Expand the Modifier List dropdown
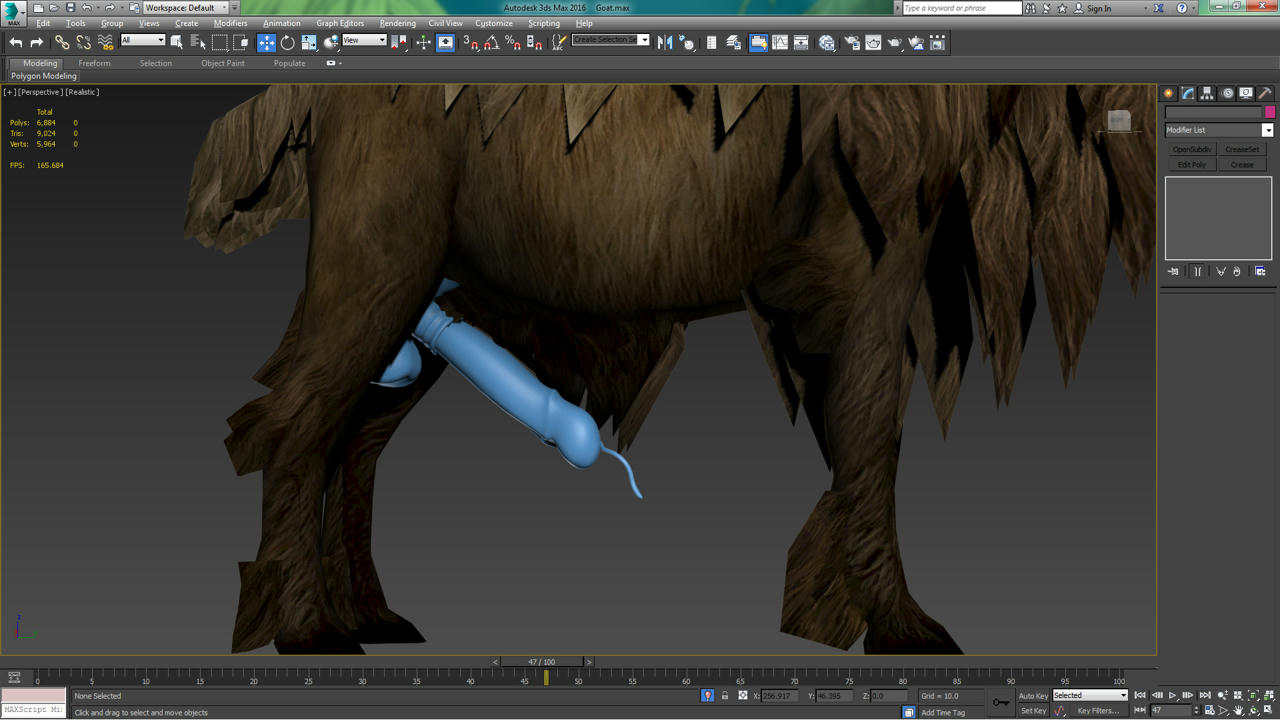This screenshot has width=1280, height=720. click(1267, 130)
